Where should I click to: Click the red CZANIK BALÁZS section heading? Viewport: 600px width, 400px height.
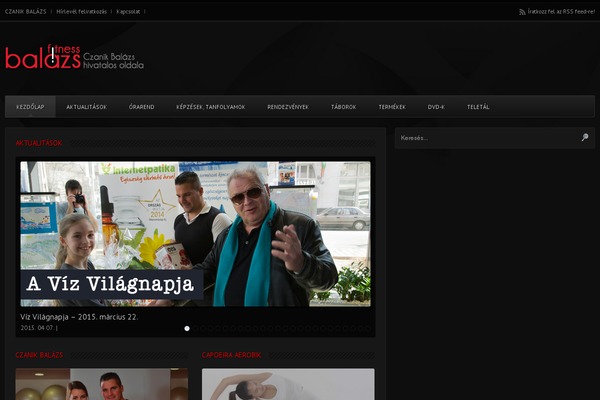coord(39,355)
